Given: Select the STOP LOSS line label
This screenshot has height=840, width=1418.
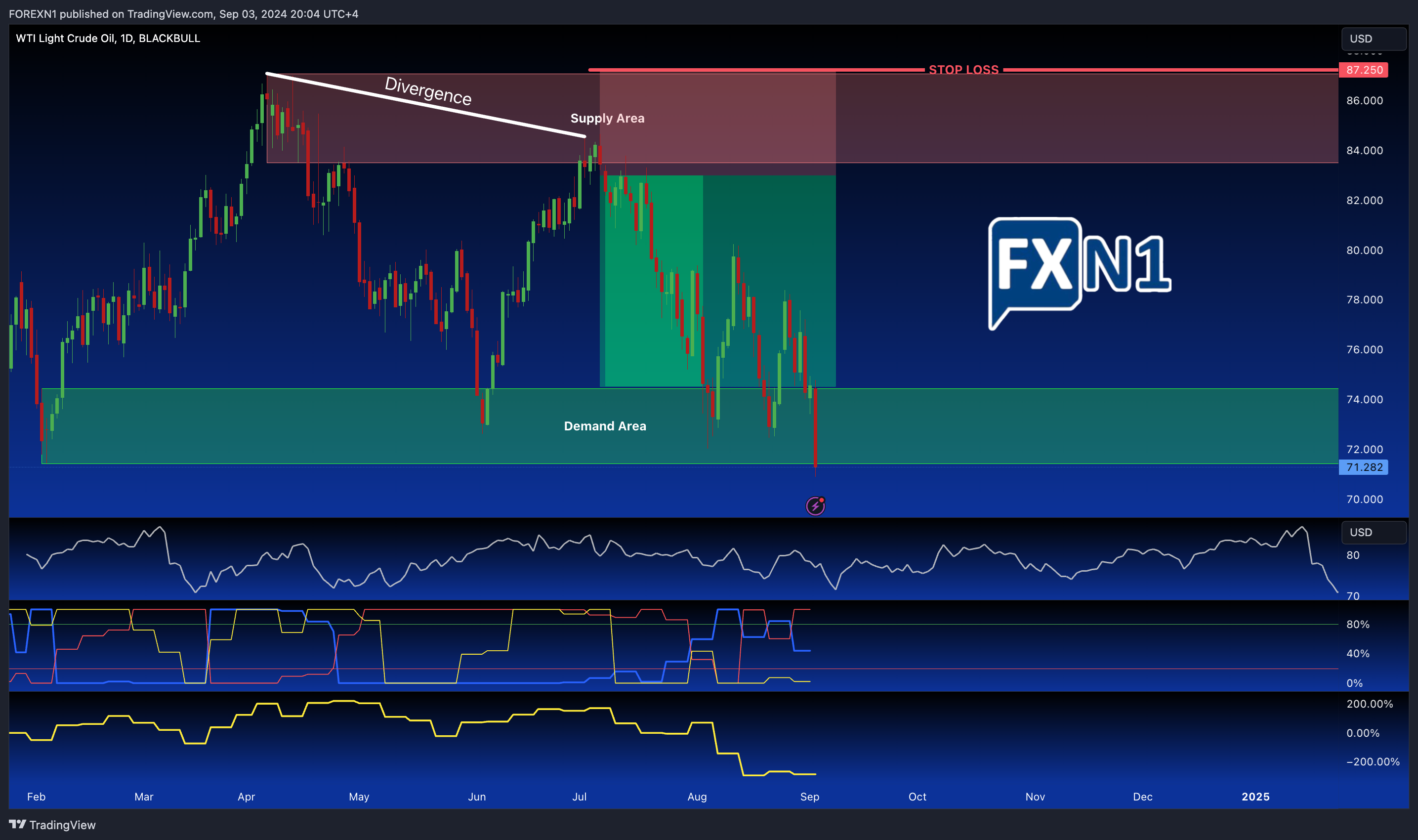Looking at the screenshot, I should tap(963, 70).
